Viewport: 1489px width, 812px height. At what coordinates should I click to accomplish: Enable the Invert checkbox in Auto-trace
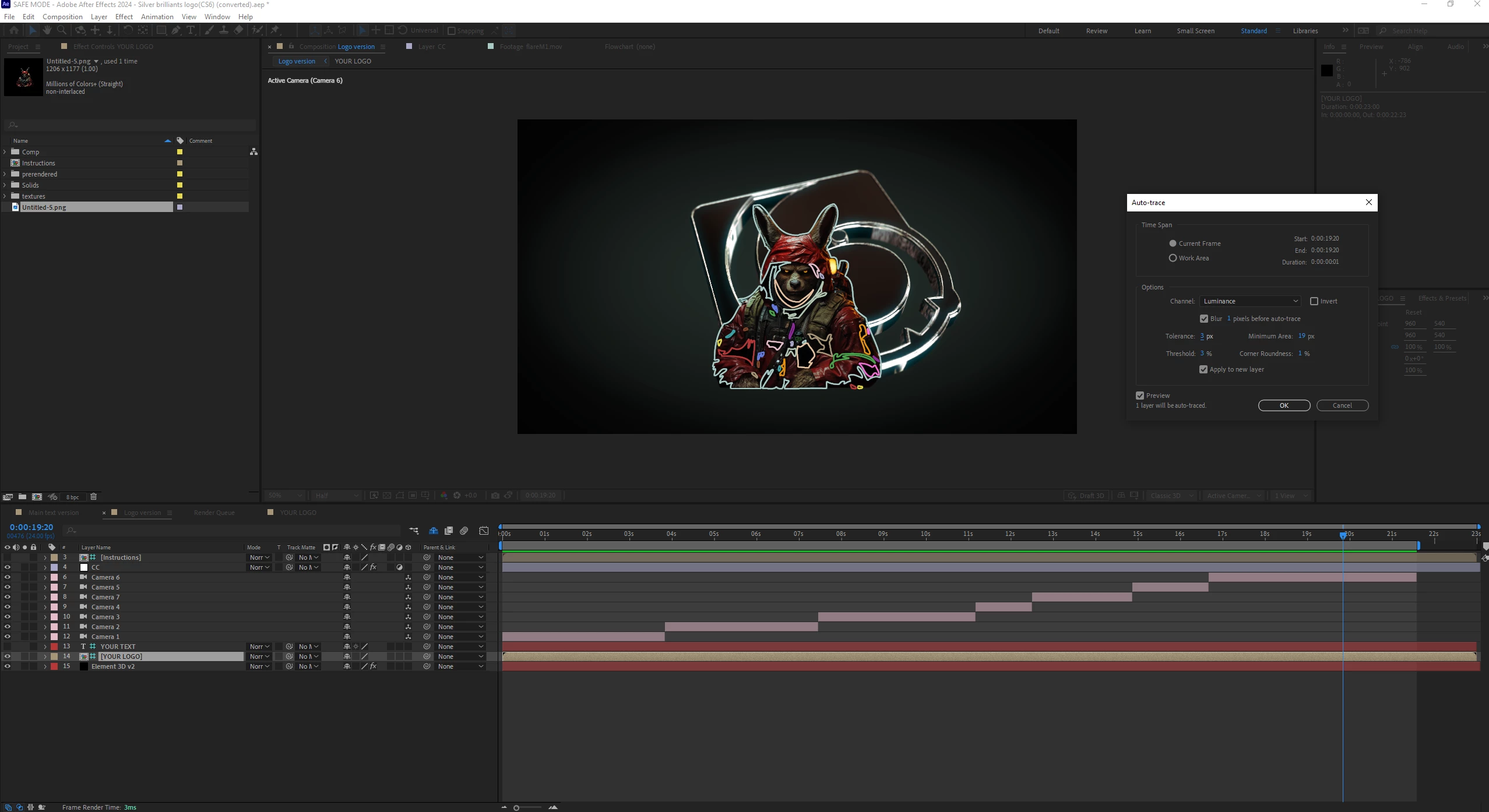1314,301
